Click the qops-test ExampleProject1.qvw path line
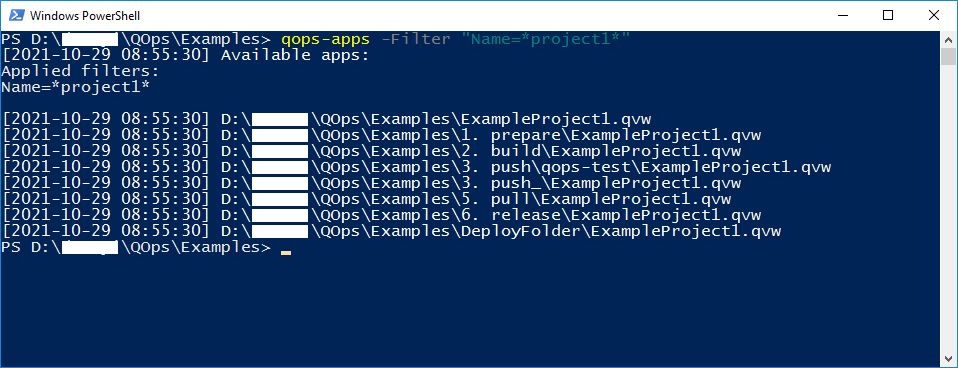This screenshot has width=958, height=368. click(x=416, y=167)
